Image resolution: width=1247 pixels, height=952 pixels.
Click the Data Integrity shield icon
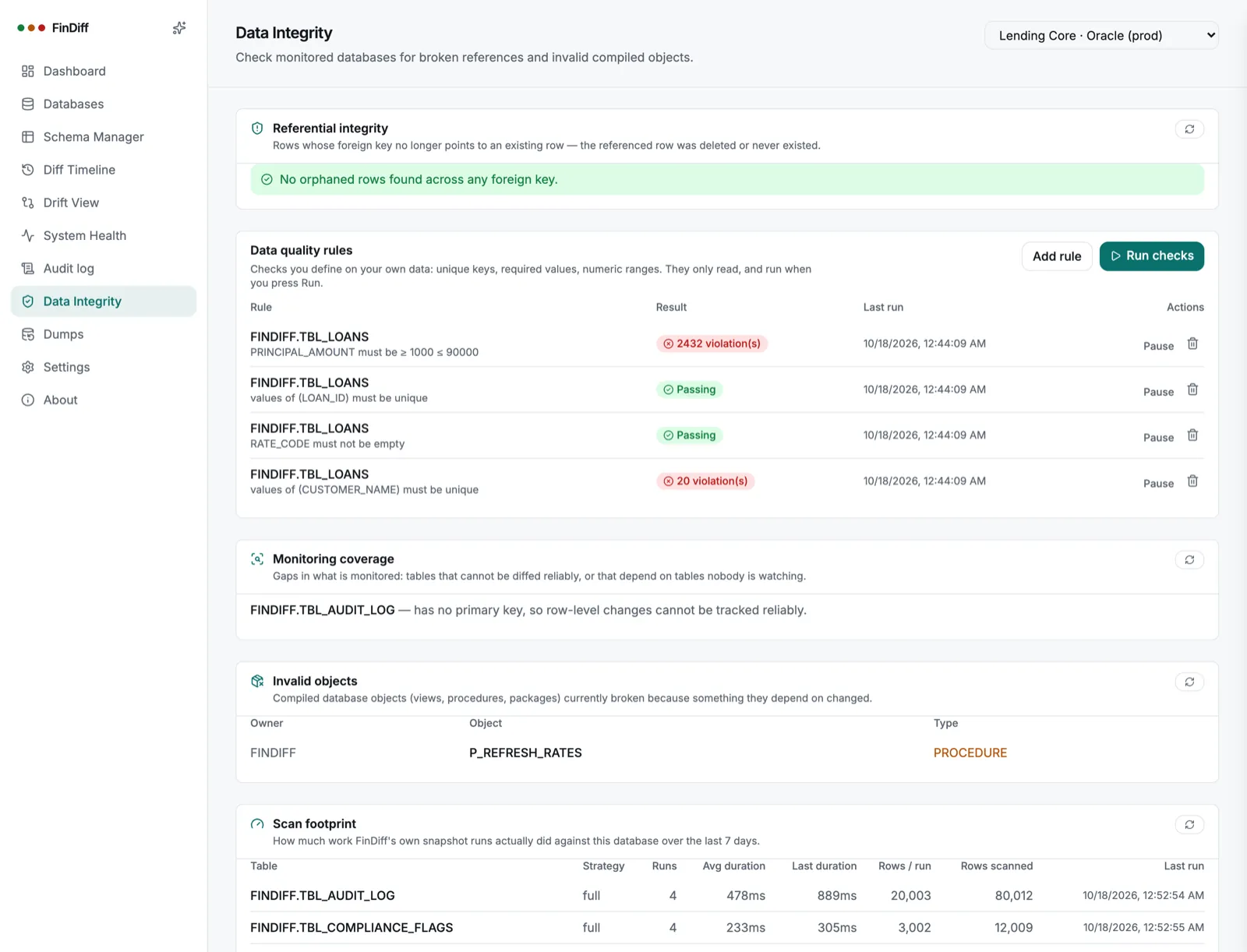(28, 301)
